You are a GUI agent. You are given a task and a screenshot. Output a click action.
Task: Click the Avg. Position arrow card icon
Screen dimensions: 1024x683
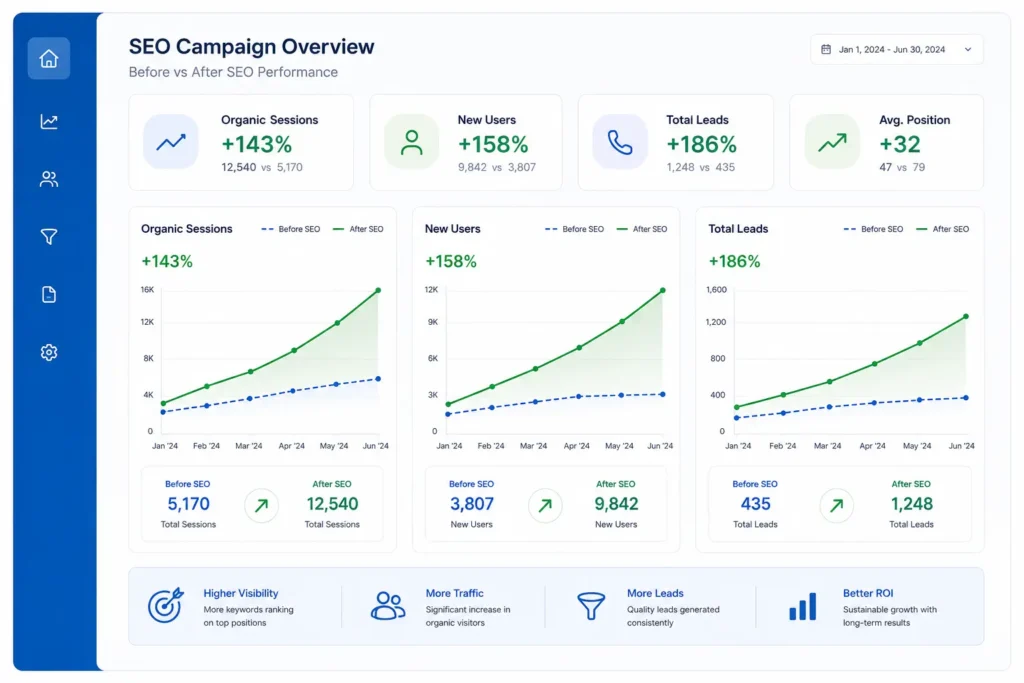pos(832,142)
